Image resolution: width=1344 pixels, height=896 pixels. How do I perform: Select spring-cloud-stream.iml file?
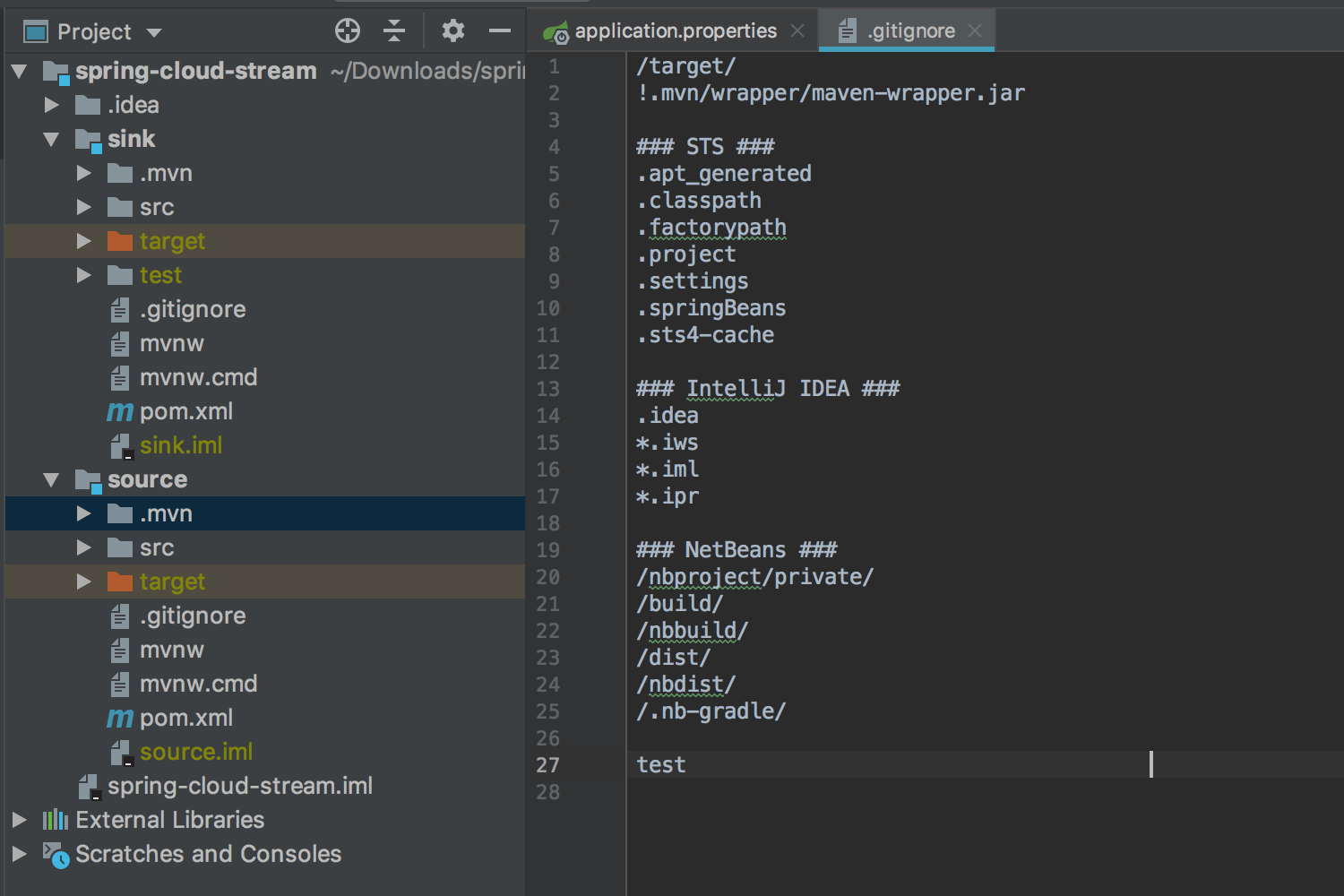point(240,786)
